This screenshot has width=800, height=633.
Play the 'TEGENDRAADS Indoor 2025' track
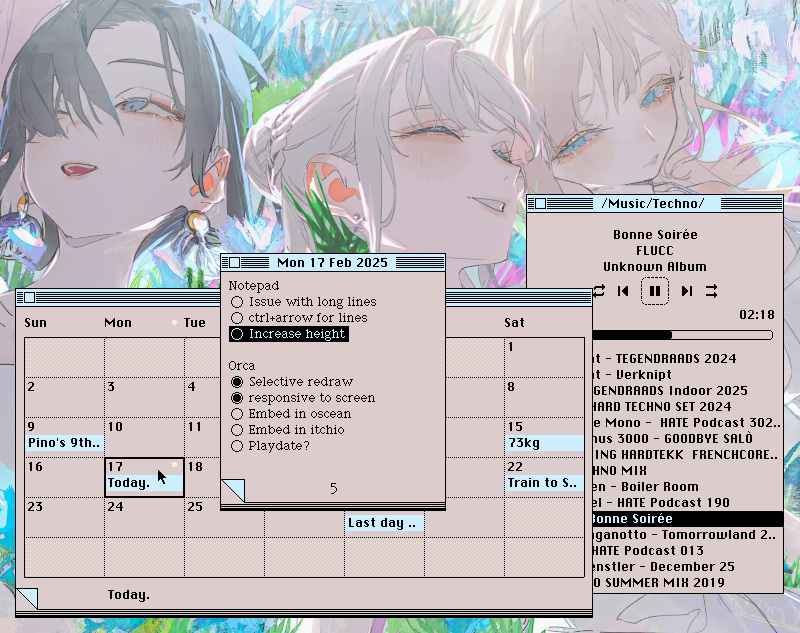tap(688, 391)
